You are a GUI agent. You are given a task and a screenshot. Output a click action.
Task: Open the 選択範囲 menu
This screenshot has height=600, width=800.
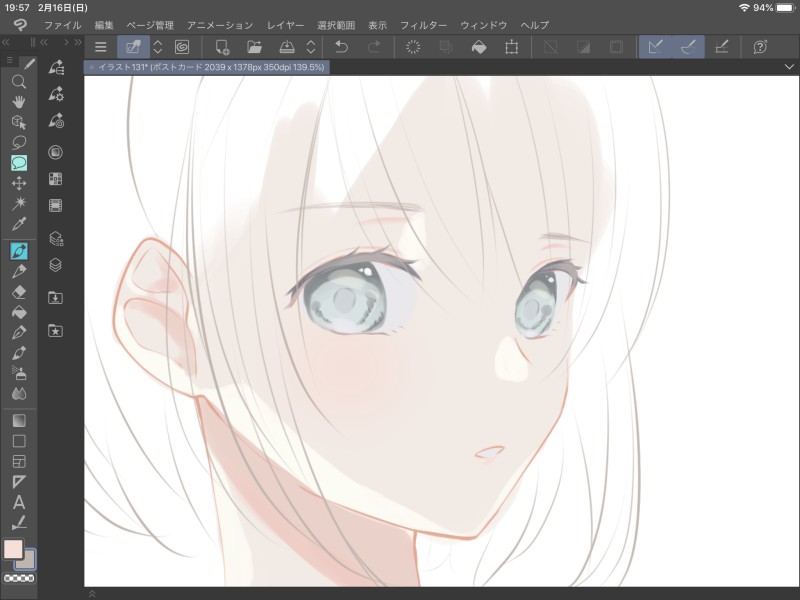click(336, 25)
